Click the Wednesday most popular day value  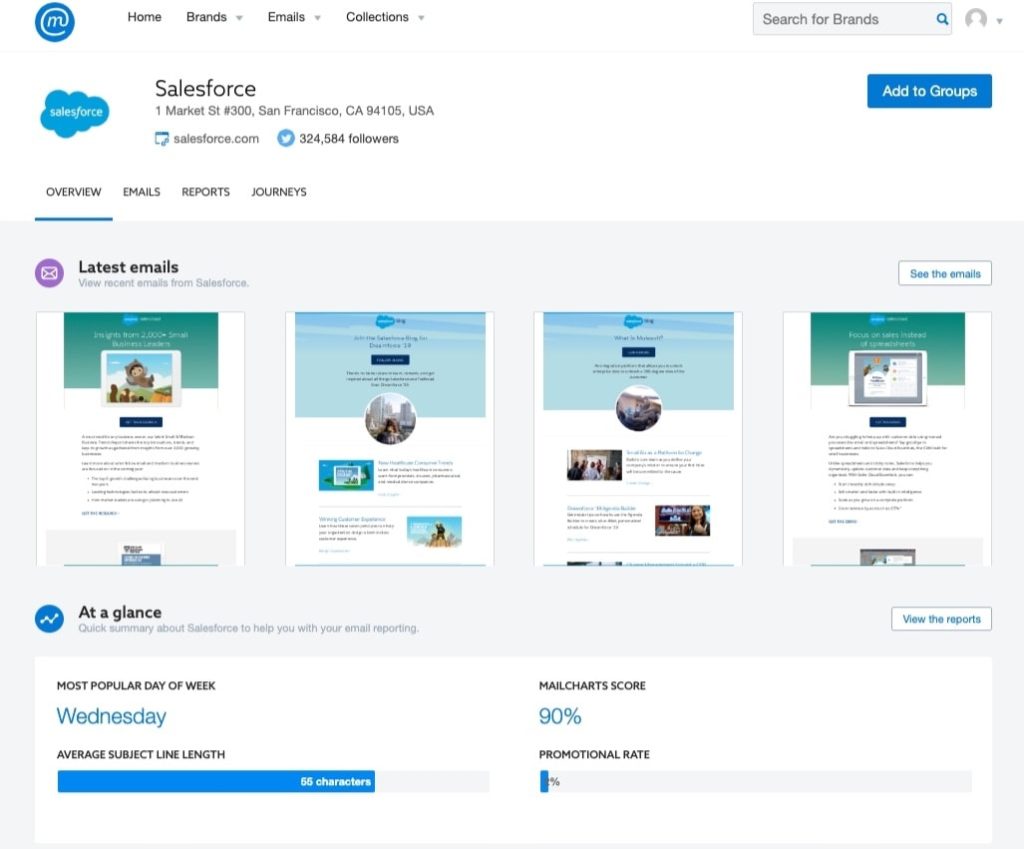tap(112, 716)
